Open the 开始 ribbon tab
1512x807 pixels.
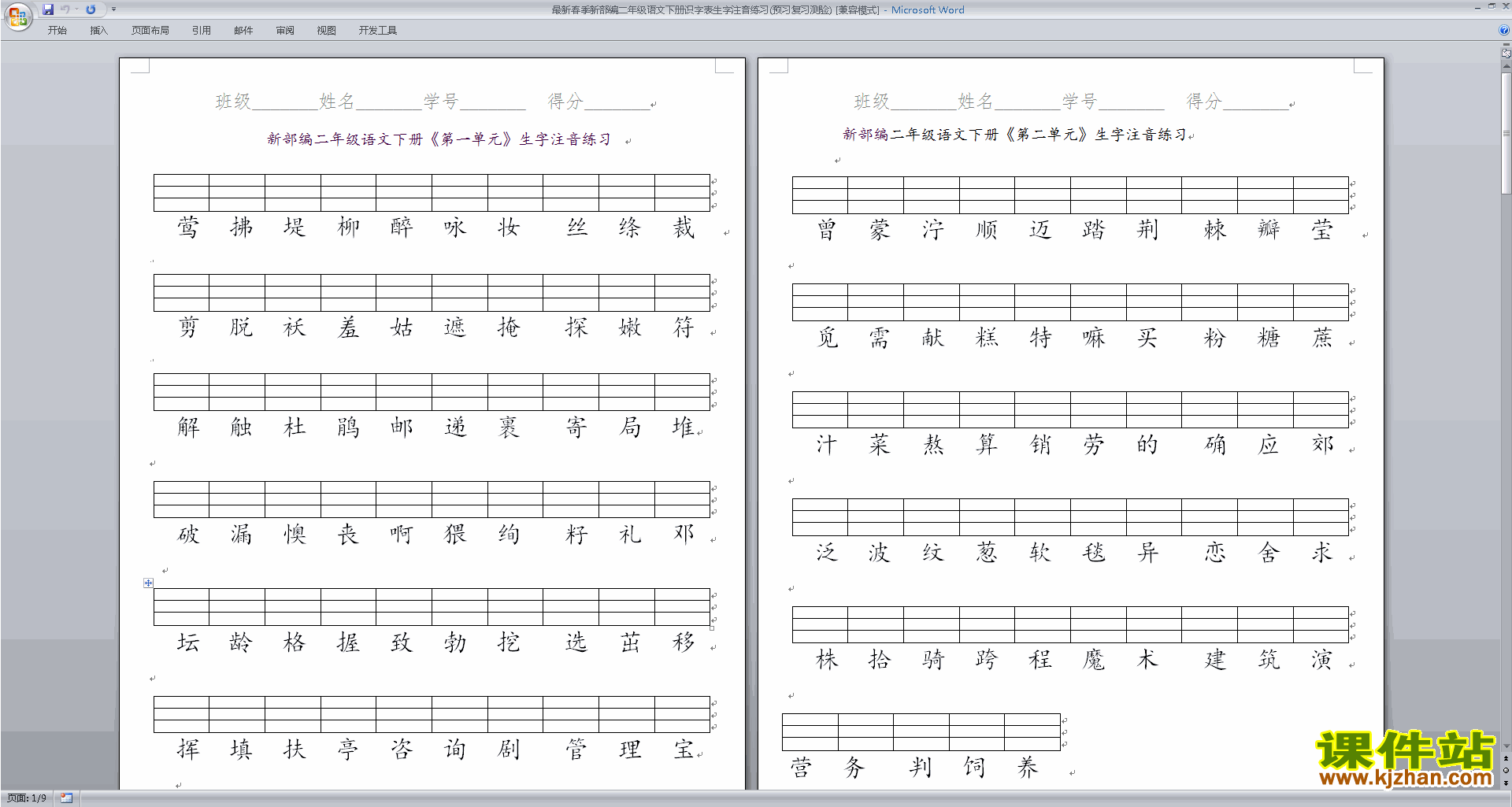57,31
